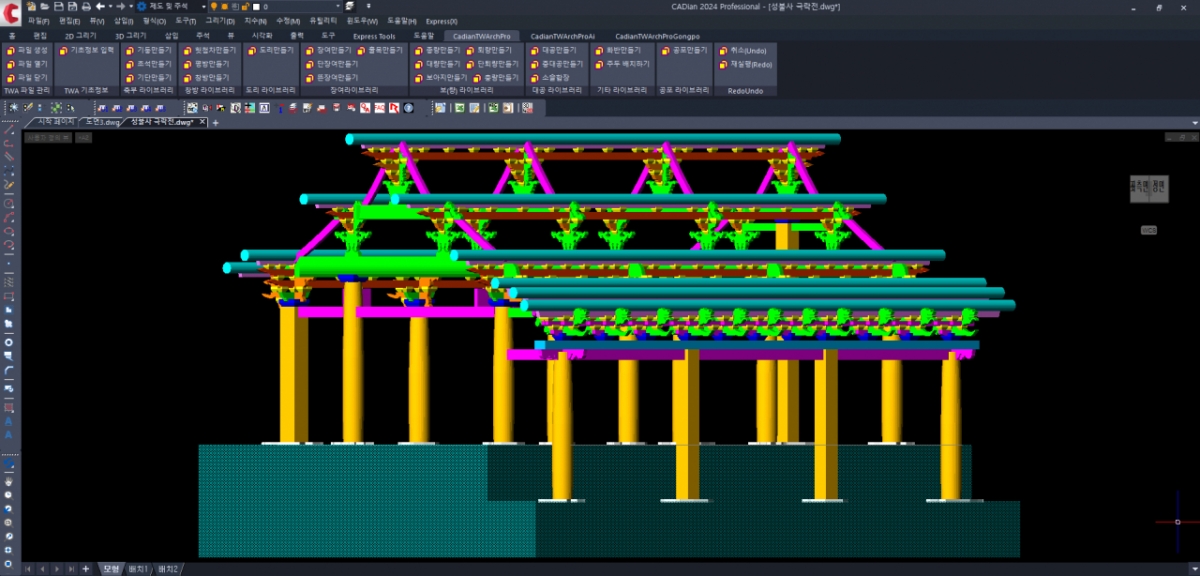The width and height of the screenshot is (1200, 576).
Task: Open the 유틸리티 menu
Action: pos(323,21)
